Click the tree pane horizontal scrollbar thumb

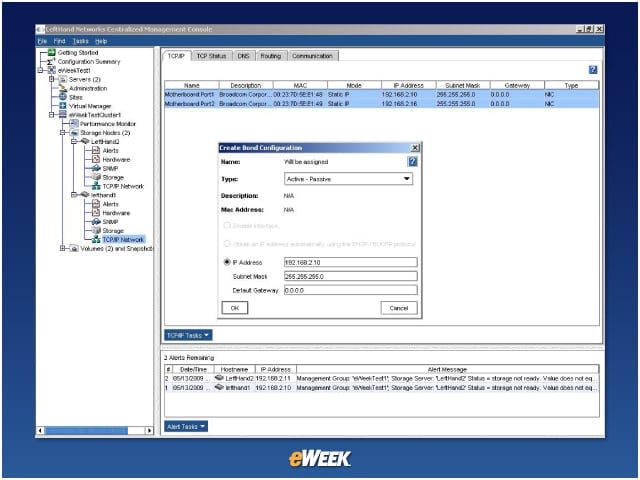[86, 430]
